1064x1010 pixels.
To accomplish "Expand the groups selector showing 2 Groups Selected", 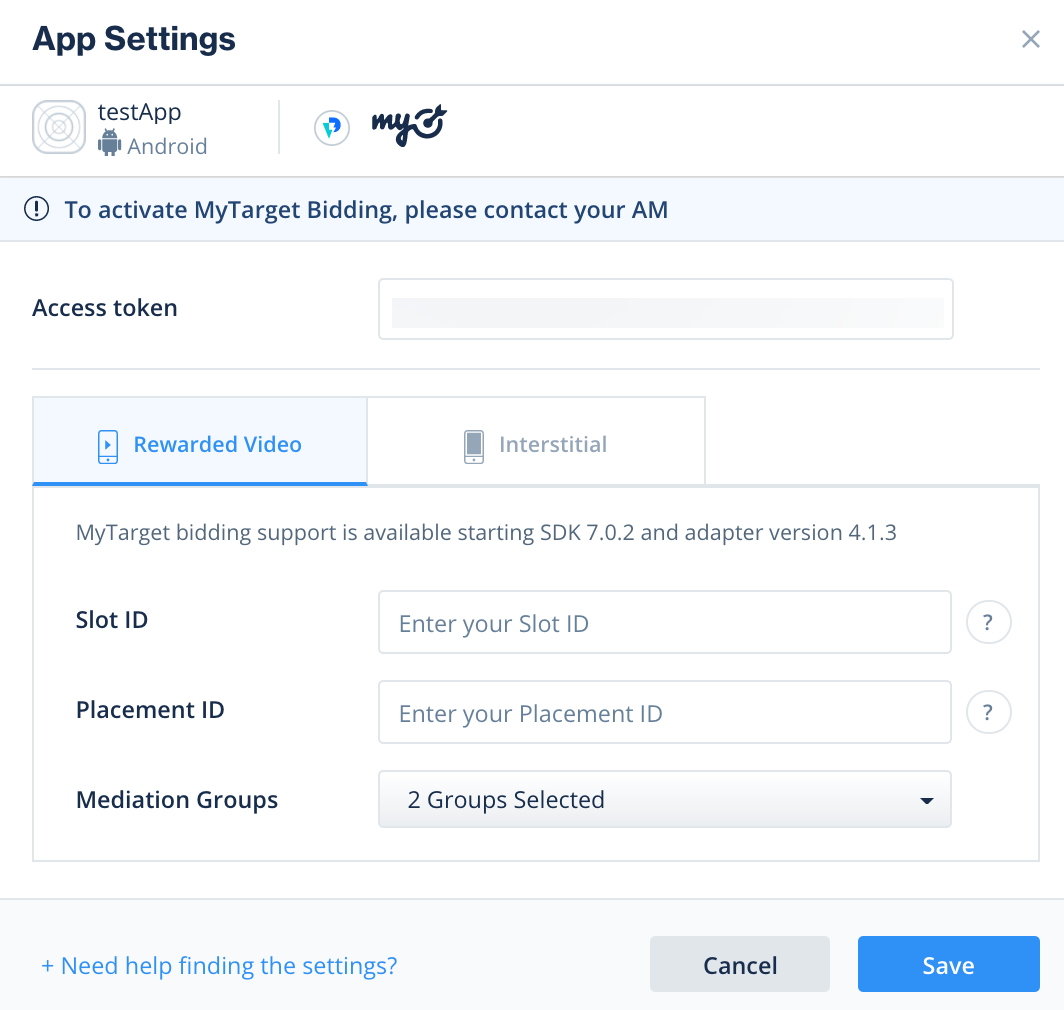I will (x=664, y=799).
